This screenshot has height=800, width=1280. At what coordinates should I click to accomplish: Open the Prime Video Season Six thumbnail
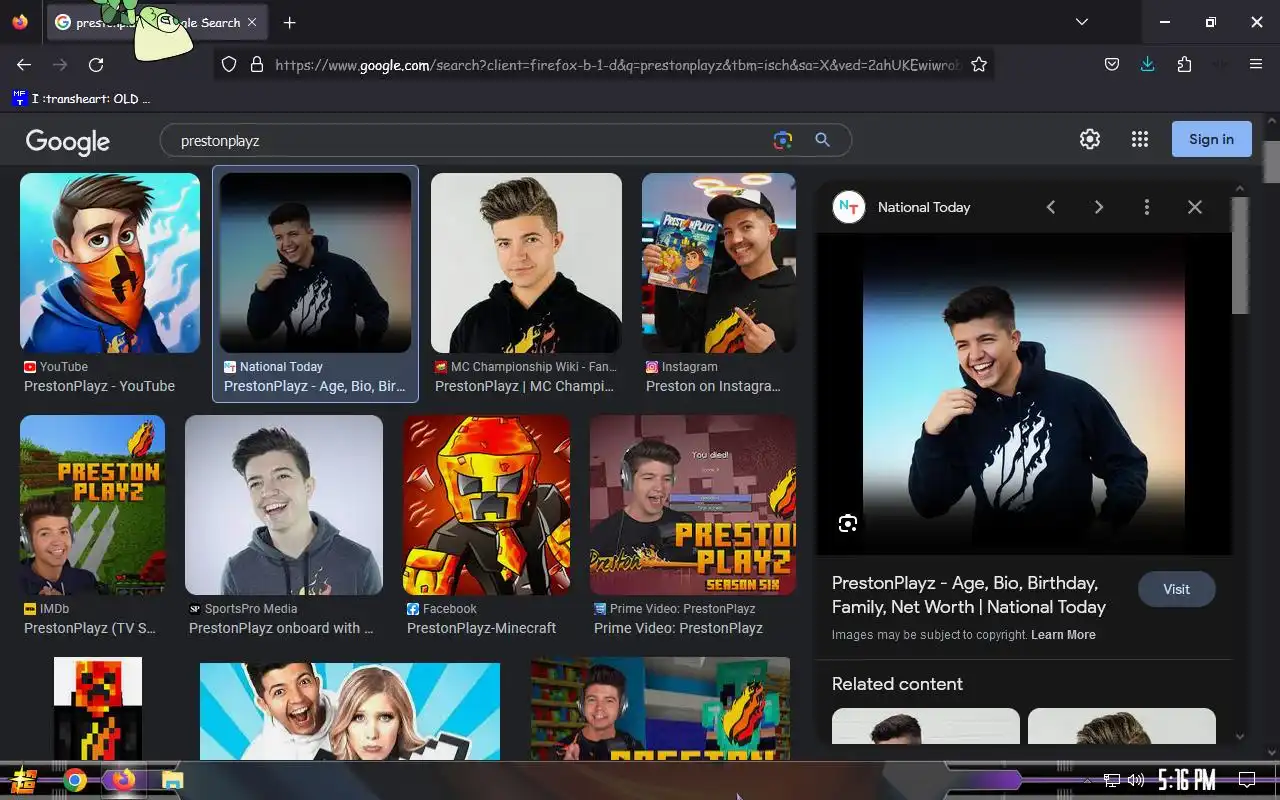[x=693, y=505]
